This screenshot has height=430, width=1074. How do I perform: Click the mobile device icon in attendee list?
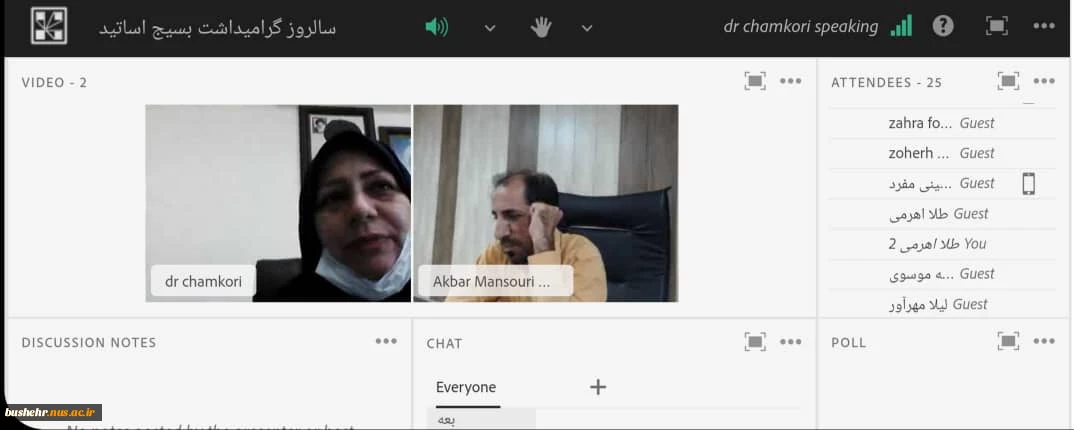pyautogui.click(x=1028, y=184)
